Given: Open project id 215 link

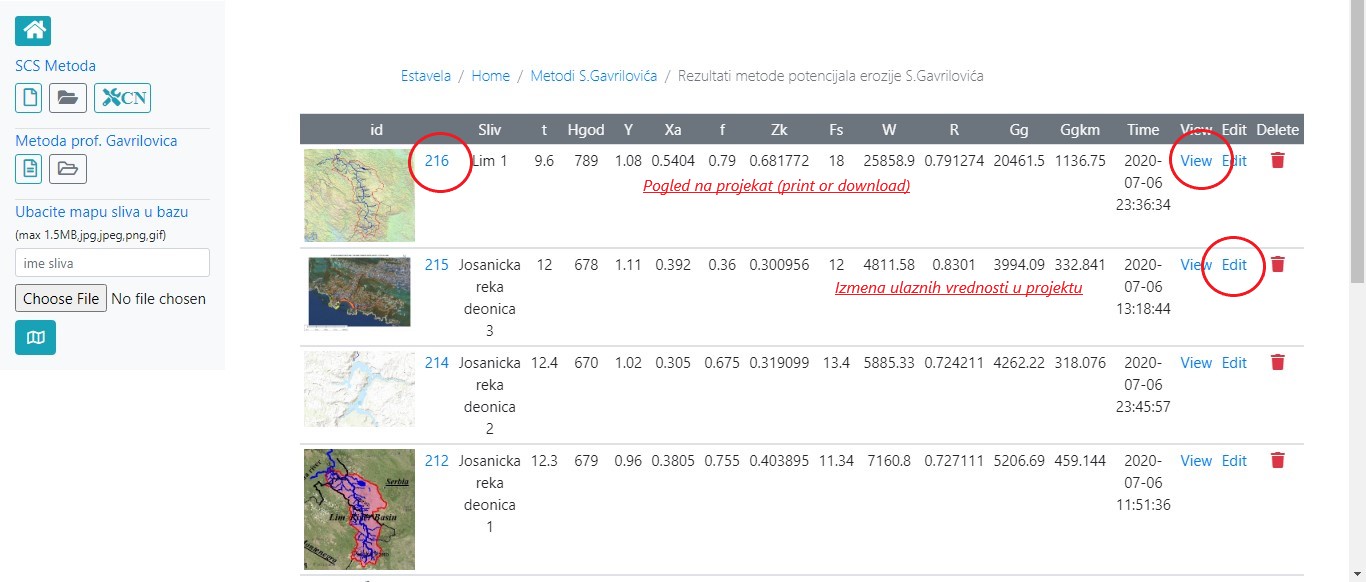Looking at the screenshot, I should point(437,265).
